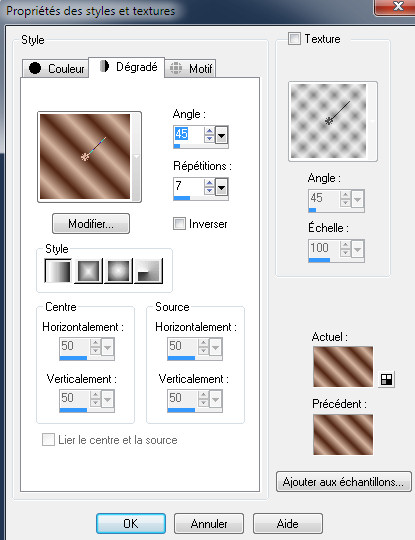This screenshot has width=415, height=540.
Task: Select the radial gradient style icon
Action: (148, 271)
